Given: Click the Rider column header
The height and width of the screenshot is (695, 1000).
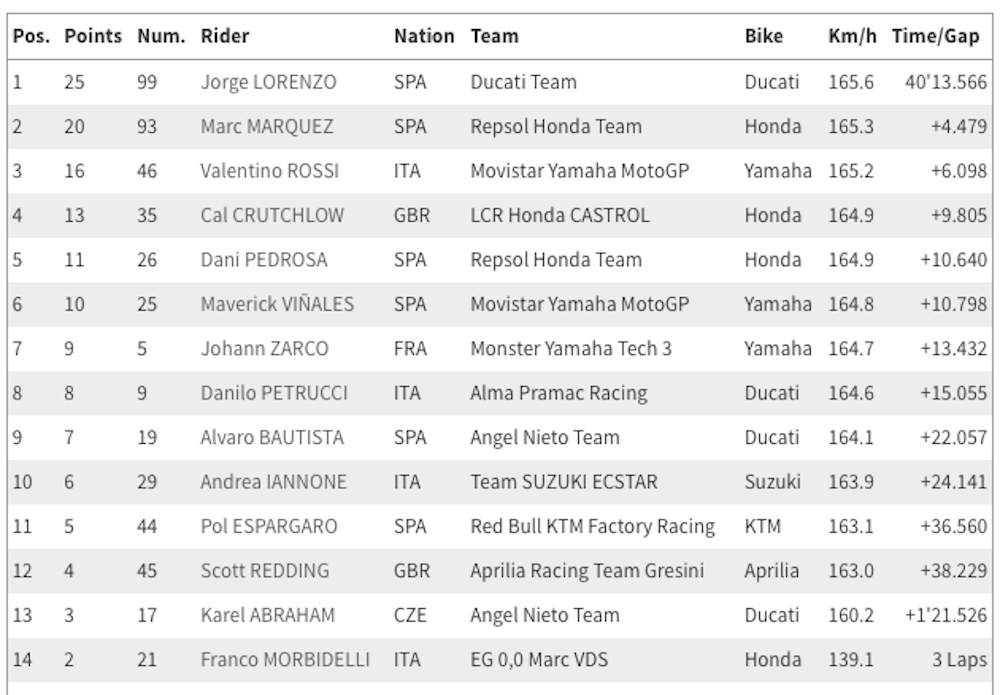Looking at the screenshot, I should pos(225,37).
